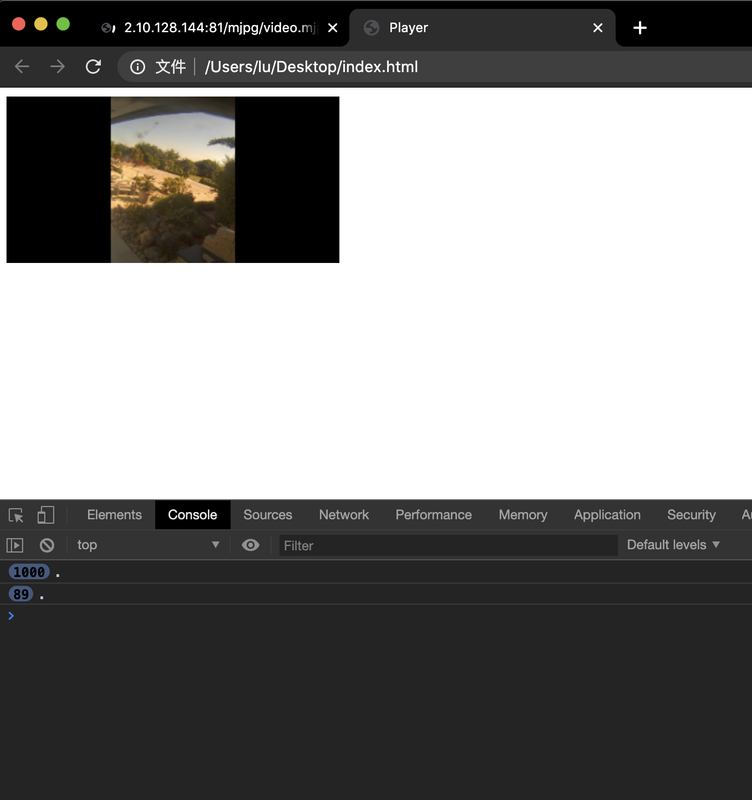Open the Memory panel
Viewport: 752px width, 800px height.
pyautogui.click(x=523, y=515)
